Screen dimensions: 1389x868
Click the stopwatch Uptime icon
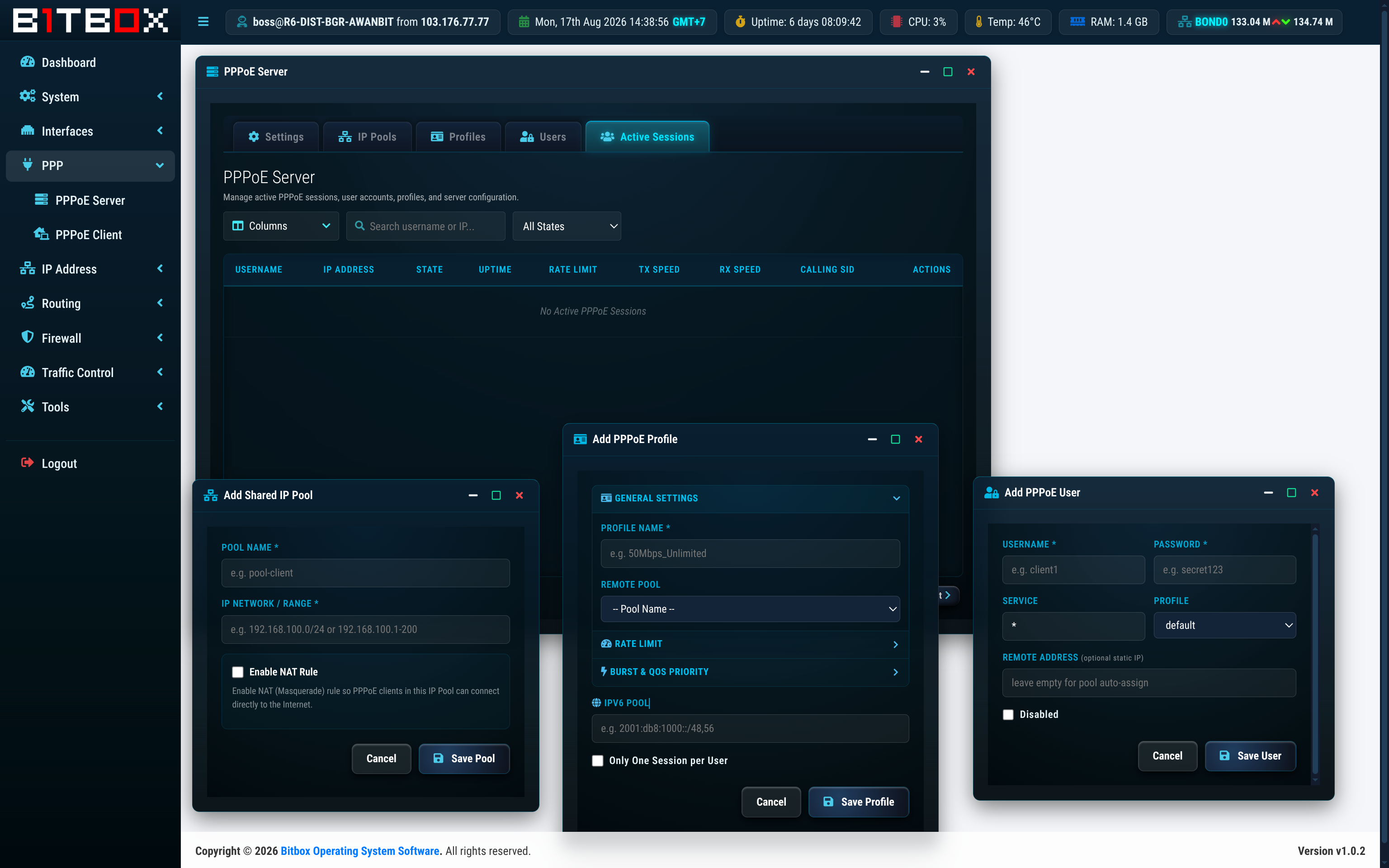pos(741,22)
